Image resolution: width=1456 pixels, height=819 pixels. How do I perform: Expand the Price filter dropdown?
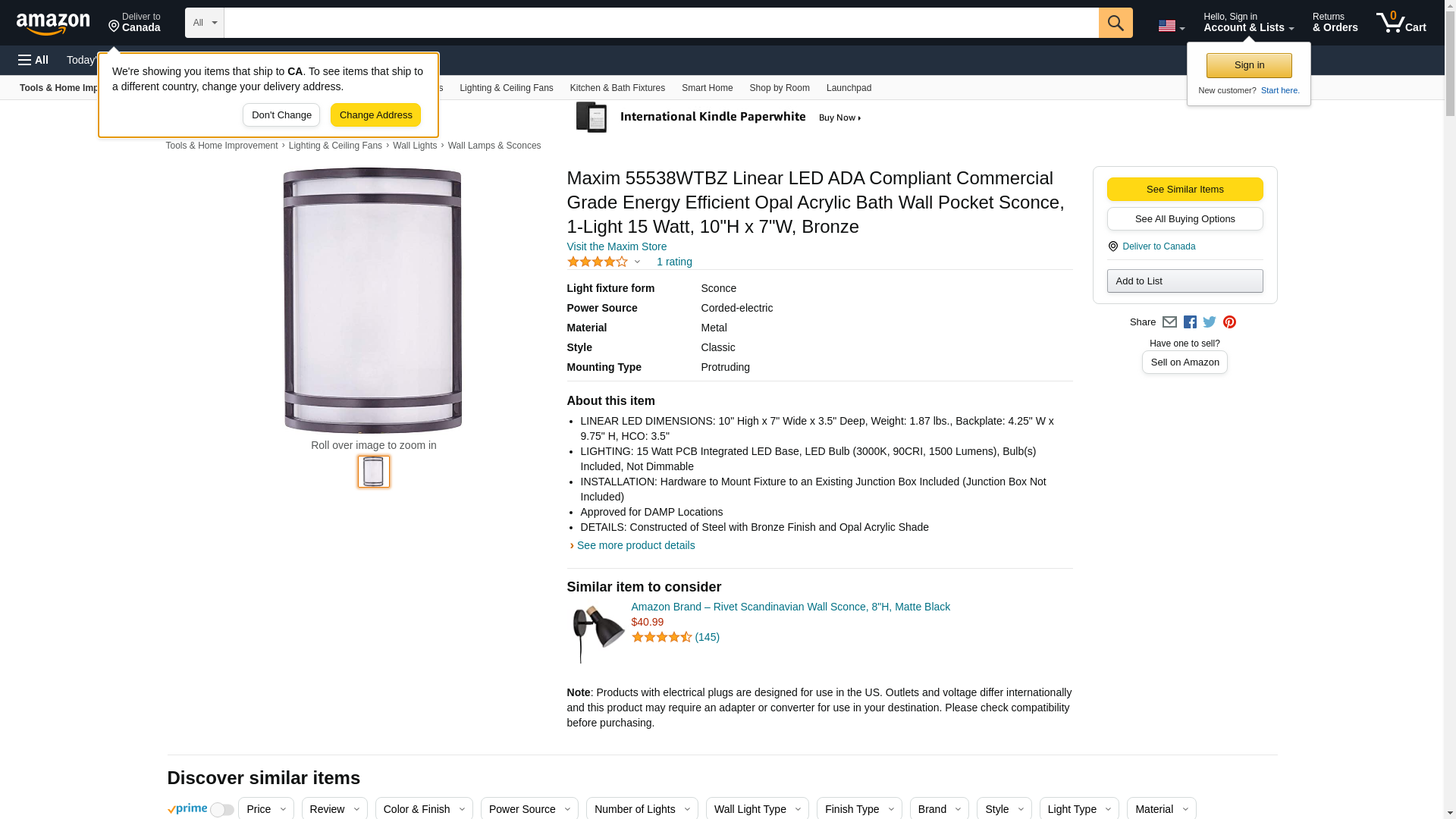[x=265, y=809]
